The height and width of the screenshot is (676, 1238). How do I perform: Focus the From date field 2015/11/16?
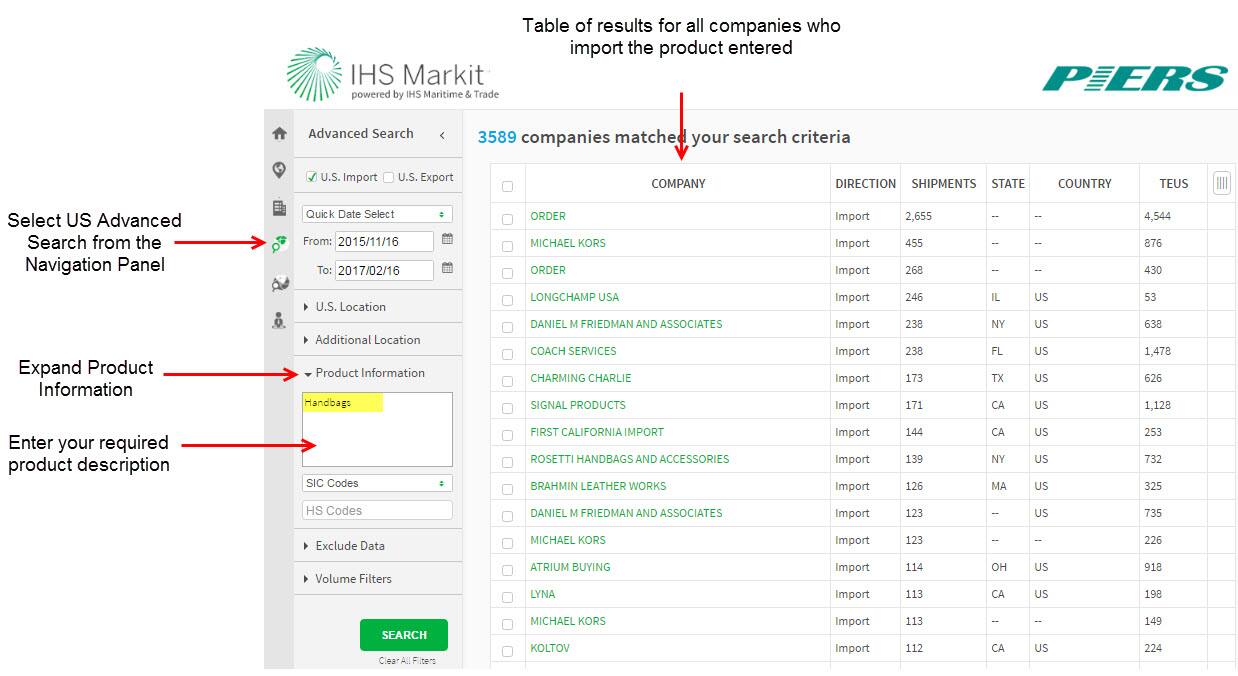coord(384,242)
